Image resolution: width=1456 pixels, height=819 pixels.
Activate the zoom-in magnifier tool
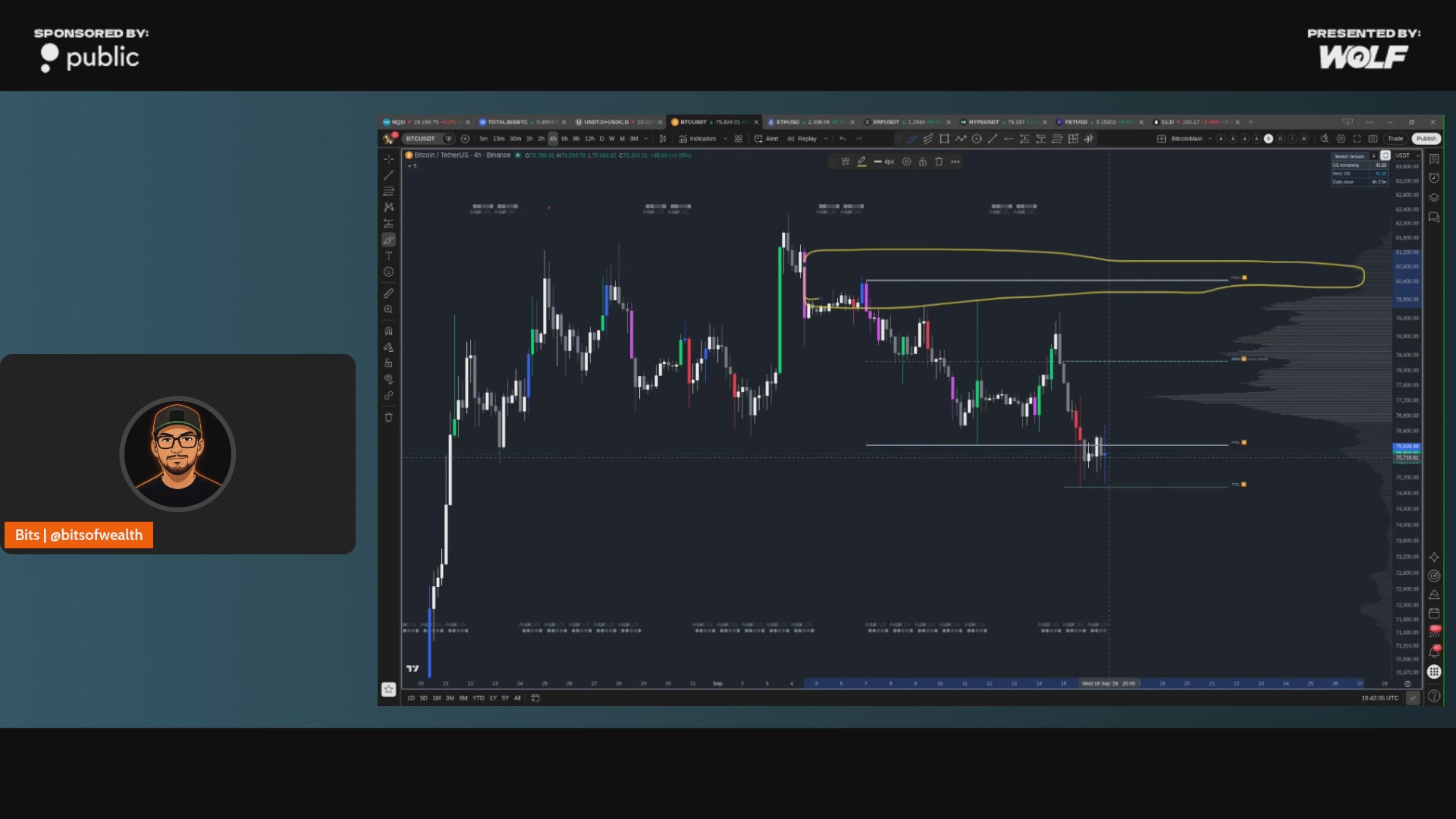(x=388, y=309)
